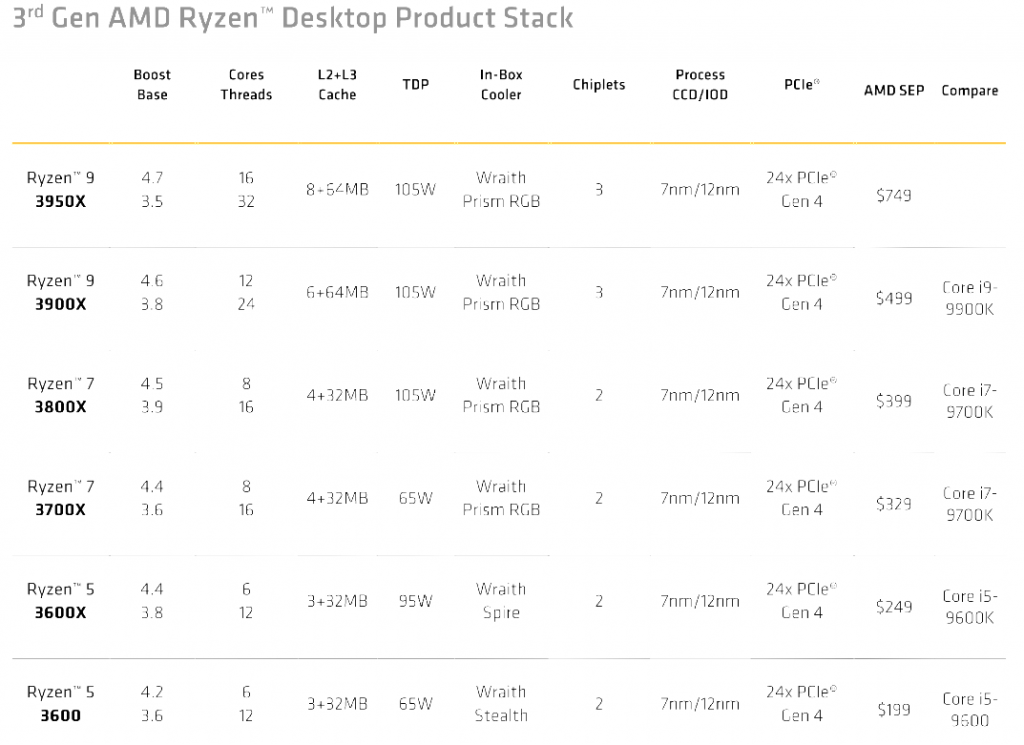Select the 8+64MB cache value

point(337,189)
